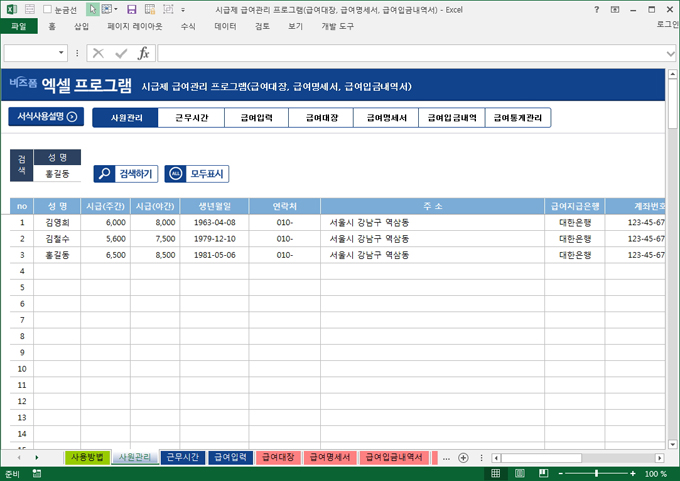Toggle the 눈금선 gridlines checkbox
This screenshot has width=680, height=481.
pos(47,9)
